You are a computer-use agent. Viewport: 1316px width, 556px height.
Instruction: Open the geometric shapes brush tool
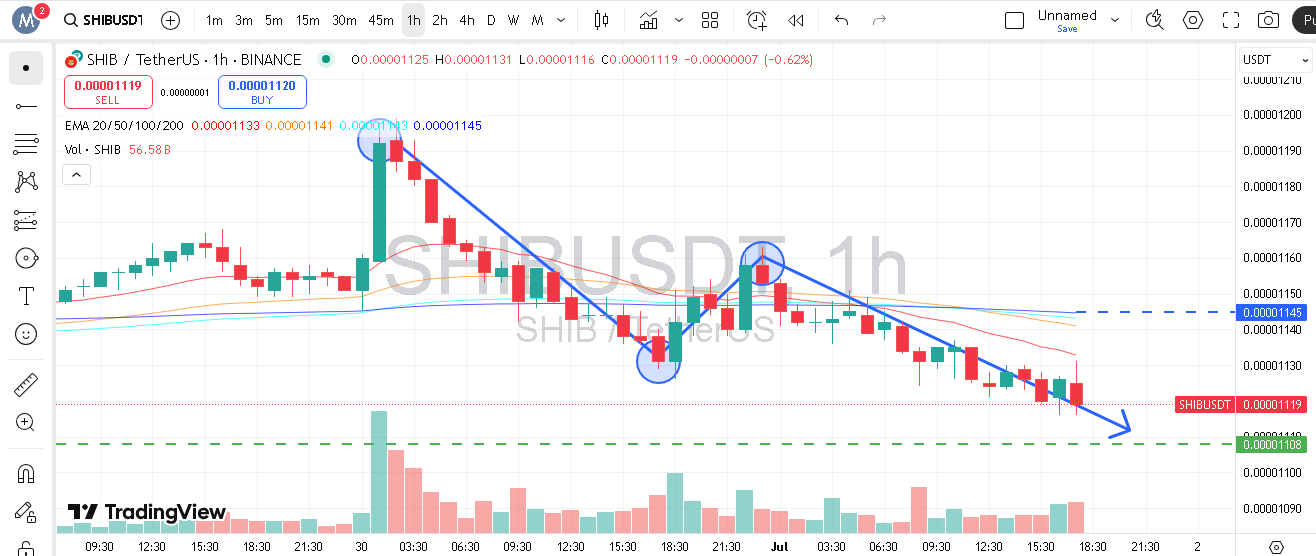pyautogui.click(x=26, y=258)
